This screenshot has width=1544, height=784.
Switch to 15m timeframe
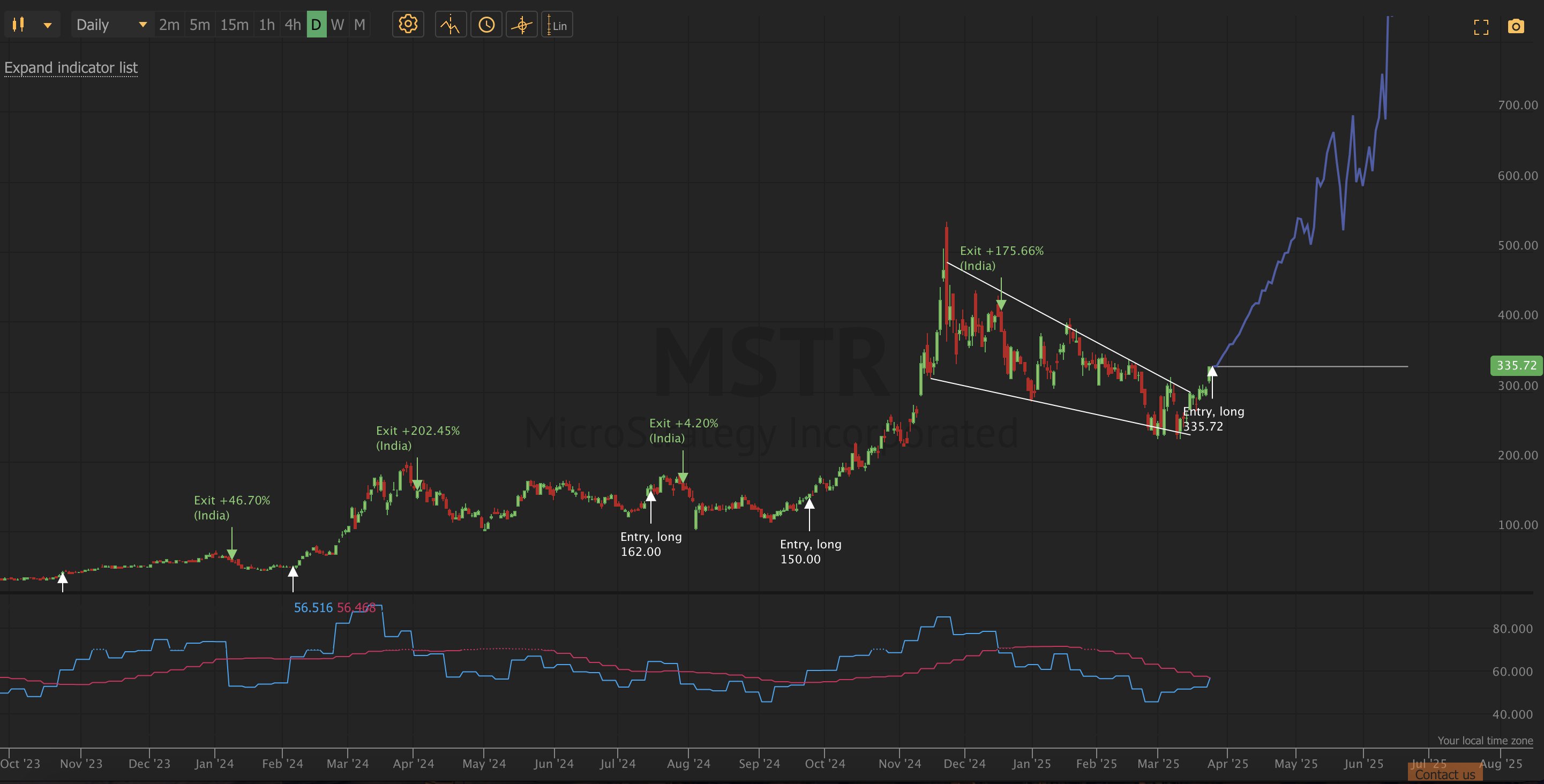point(234,25)
